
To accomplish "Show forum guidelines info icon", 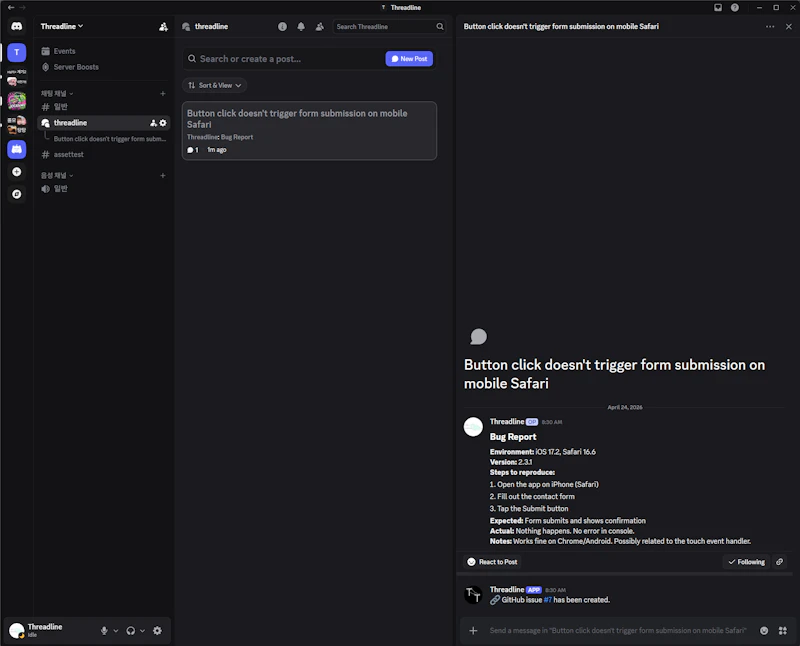I will [282, 27].
